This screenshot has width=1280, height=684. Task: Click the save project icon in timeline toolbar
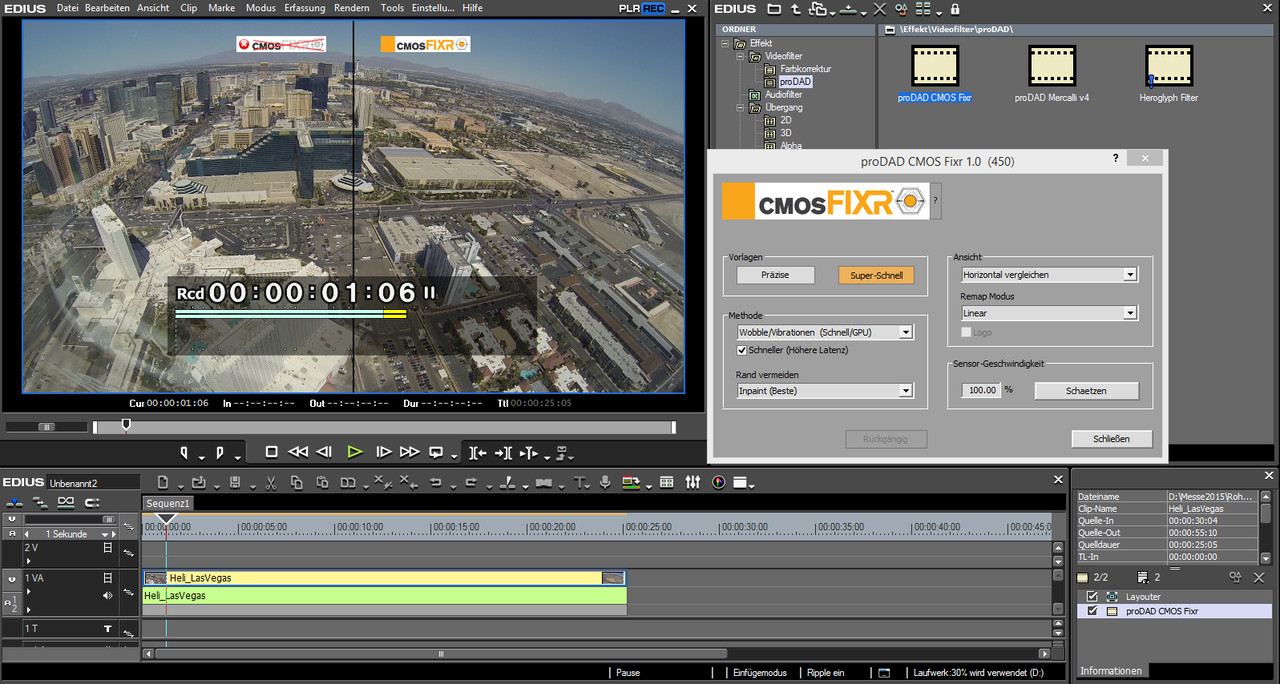coord(235,483)
